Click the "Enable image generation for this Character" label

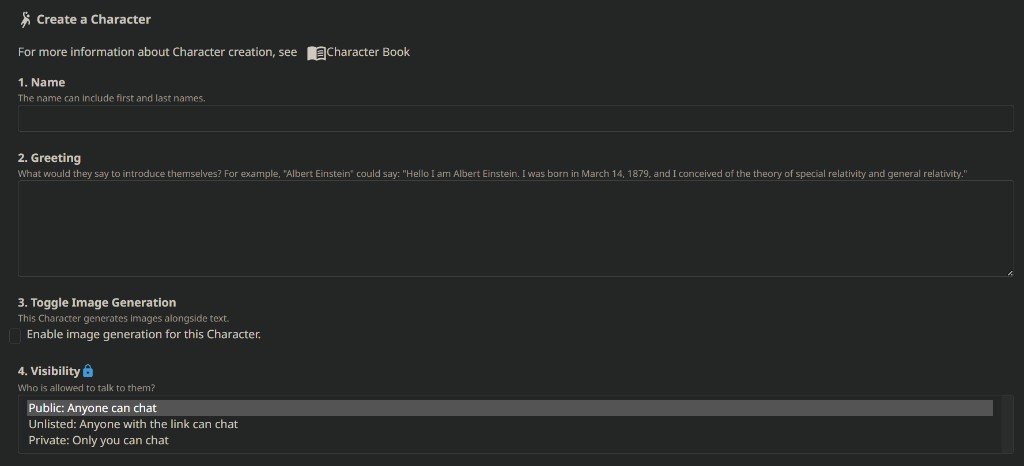[143, 334]
